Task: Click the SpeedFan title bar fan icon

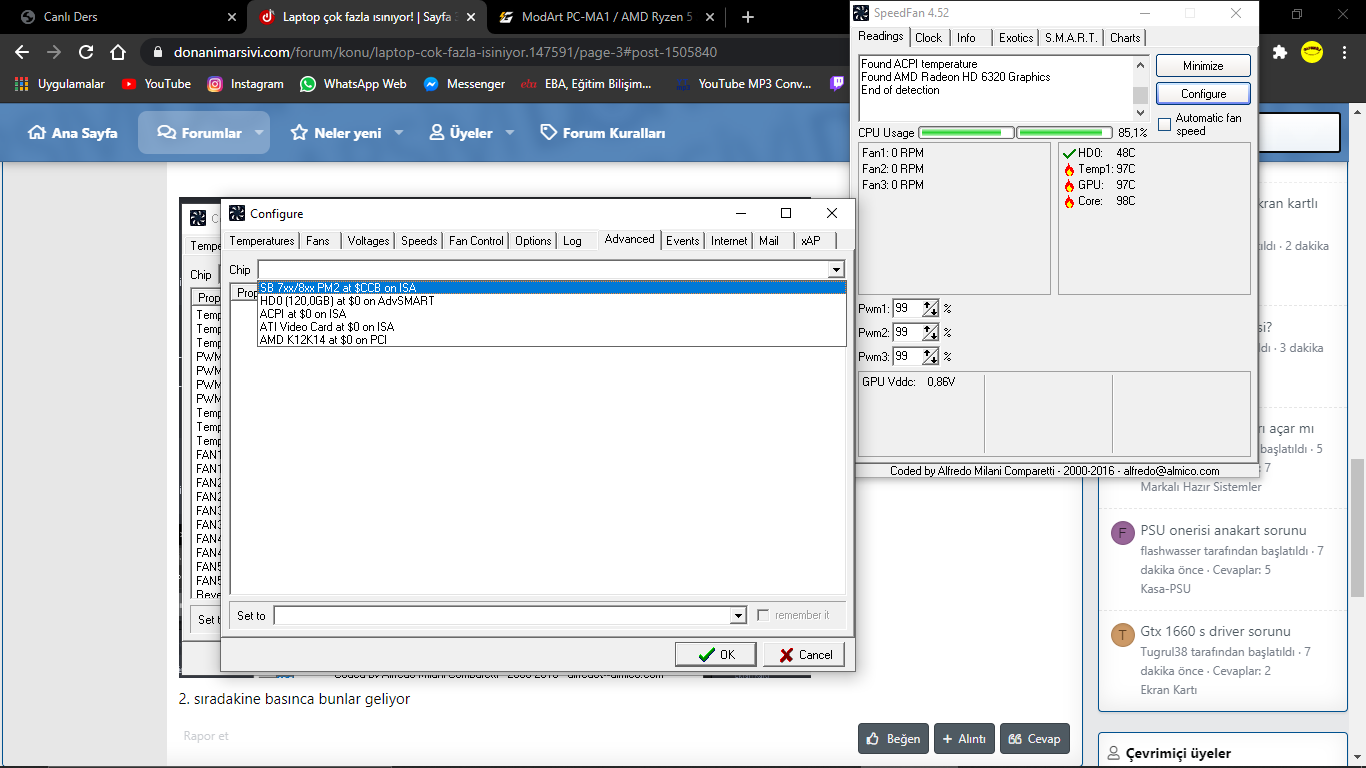Action: (861, 12)
